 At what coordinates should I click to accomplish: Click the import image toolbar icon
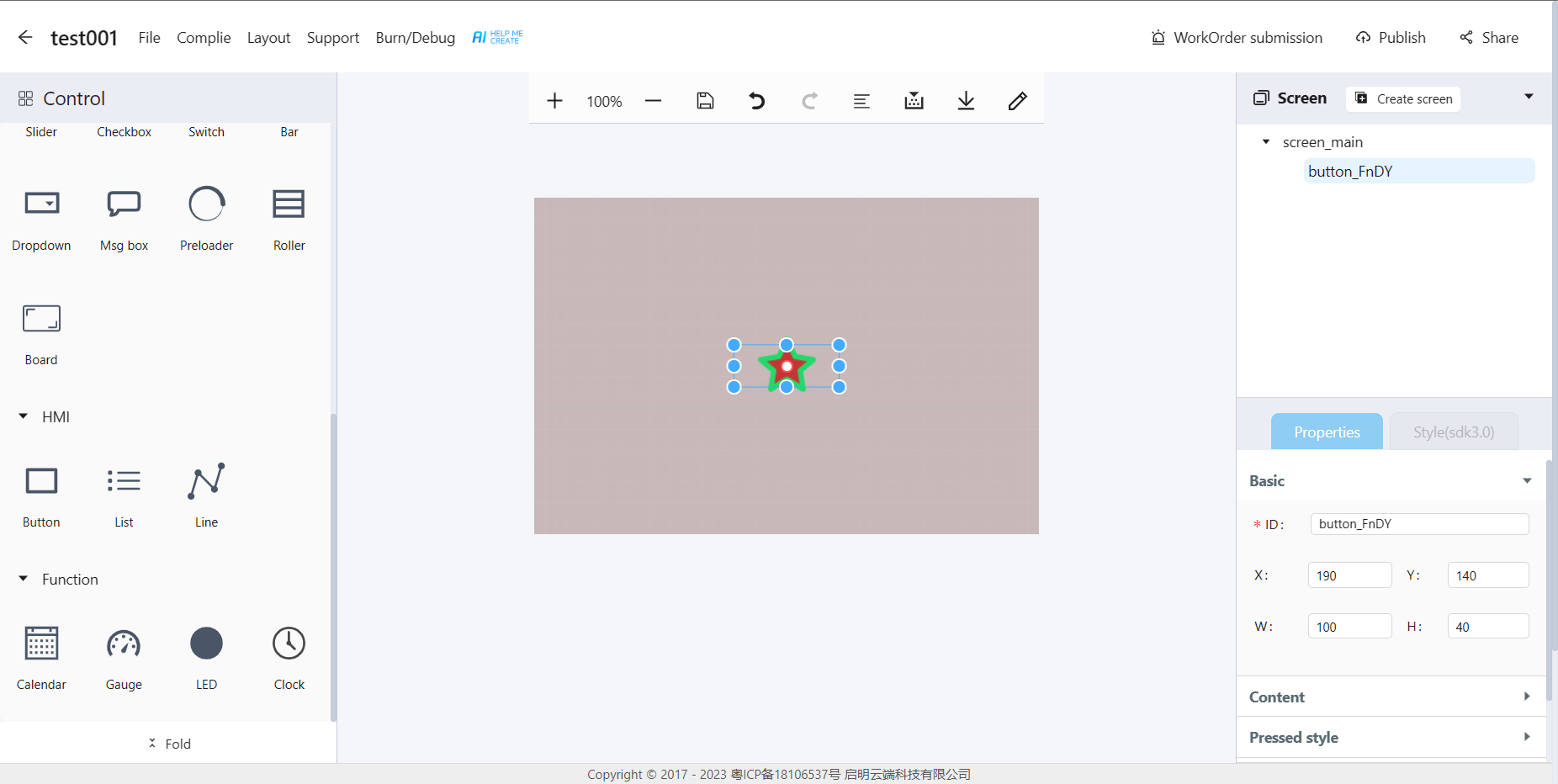pyautogui.click(x=914, y=101)
